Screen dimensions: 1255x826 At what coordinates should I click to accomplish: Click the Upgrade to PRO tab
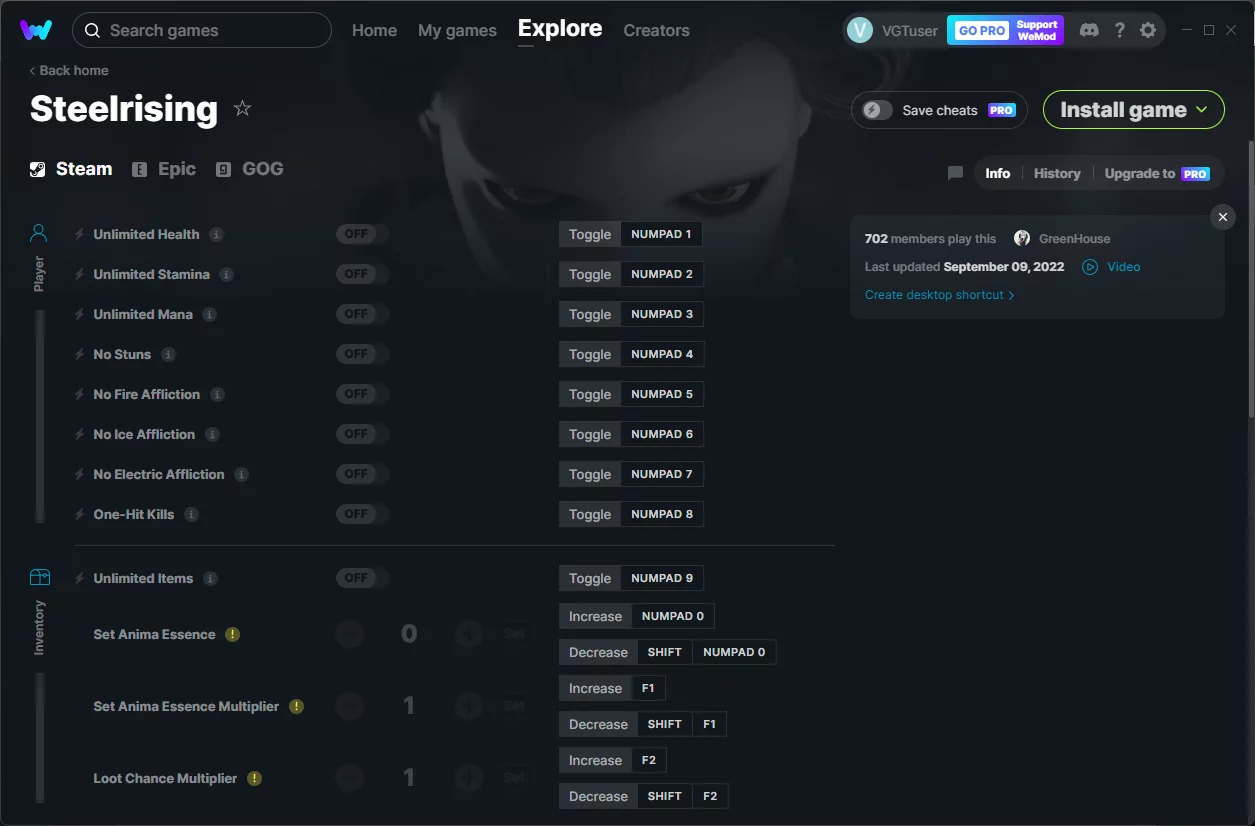pyautogui.click(x=1157, y=173)
